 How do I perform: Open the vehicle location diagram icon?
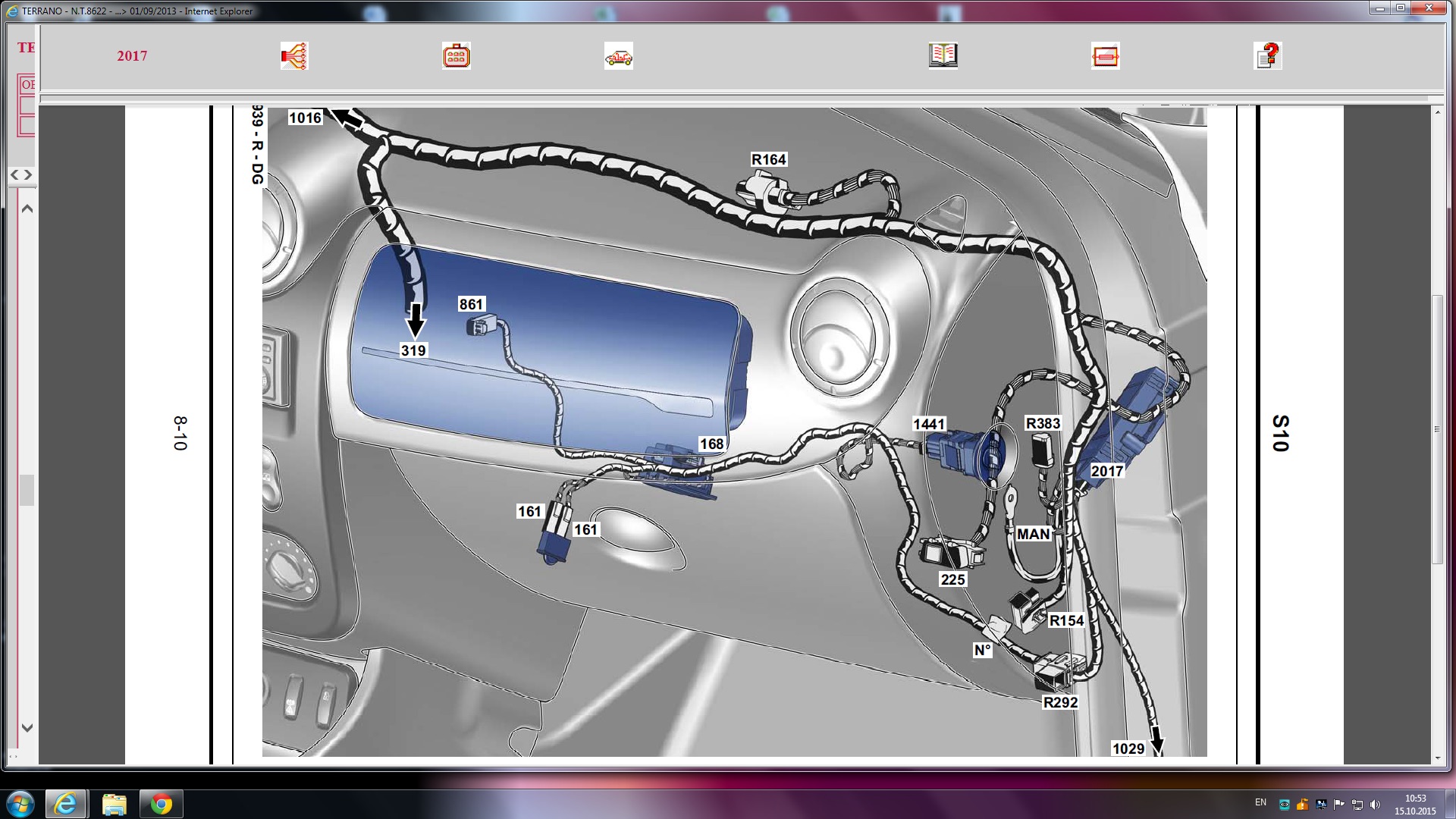tap(619, 56)
